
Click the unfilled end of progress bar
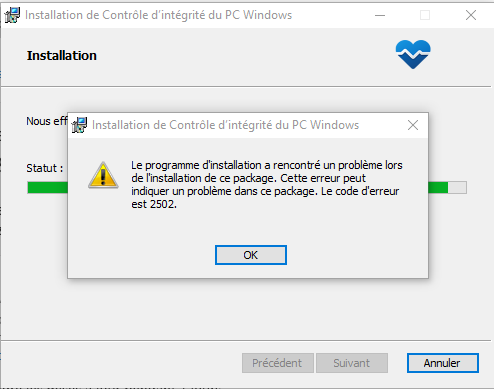tap(457, 188)
